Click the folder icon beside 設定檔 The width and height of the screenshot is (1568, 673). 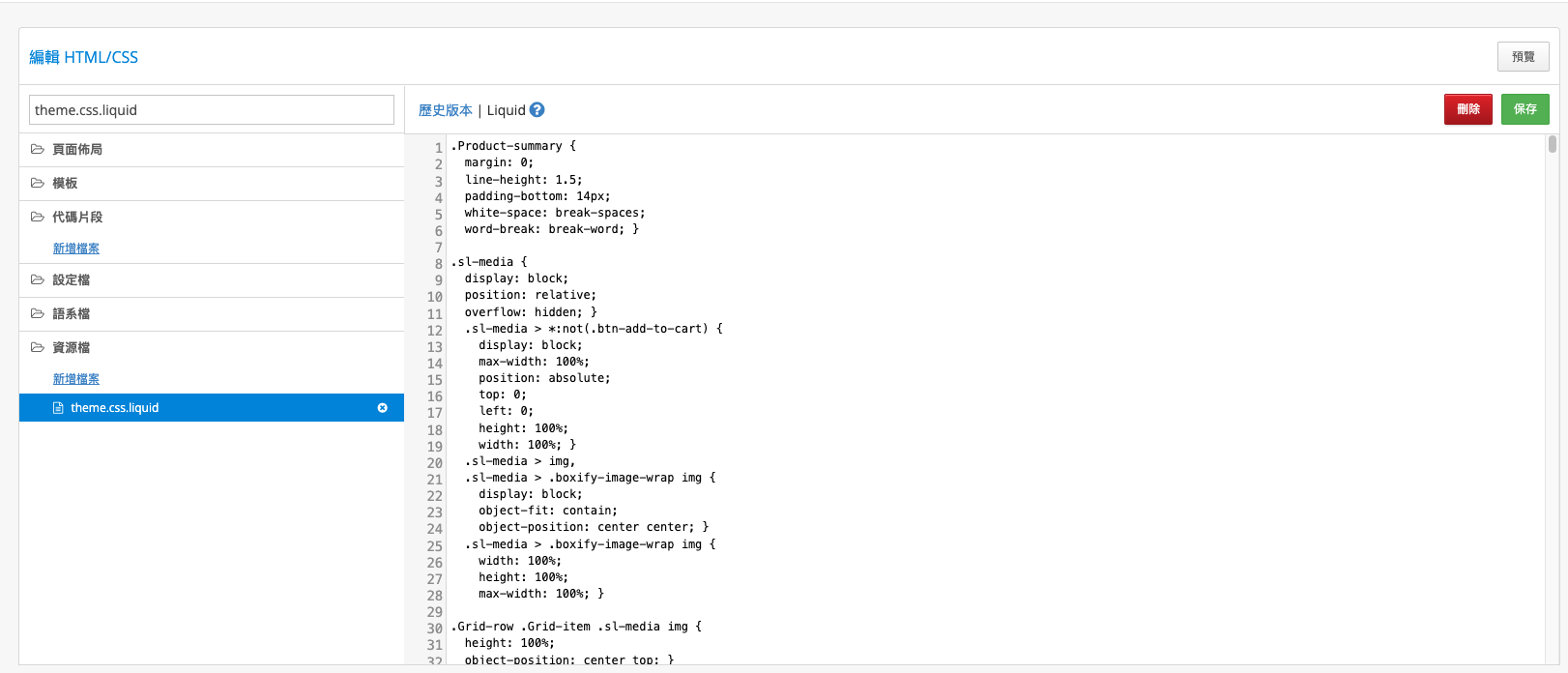[x=38, y=279]
